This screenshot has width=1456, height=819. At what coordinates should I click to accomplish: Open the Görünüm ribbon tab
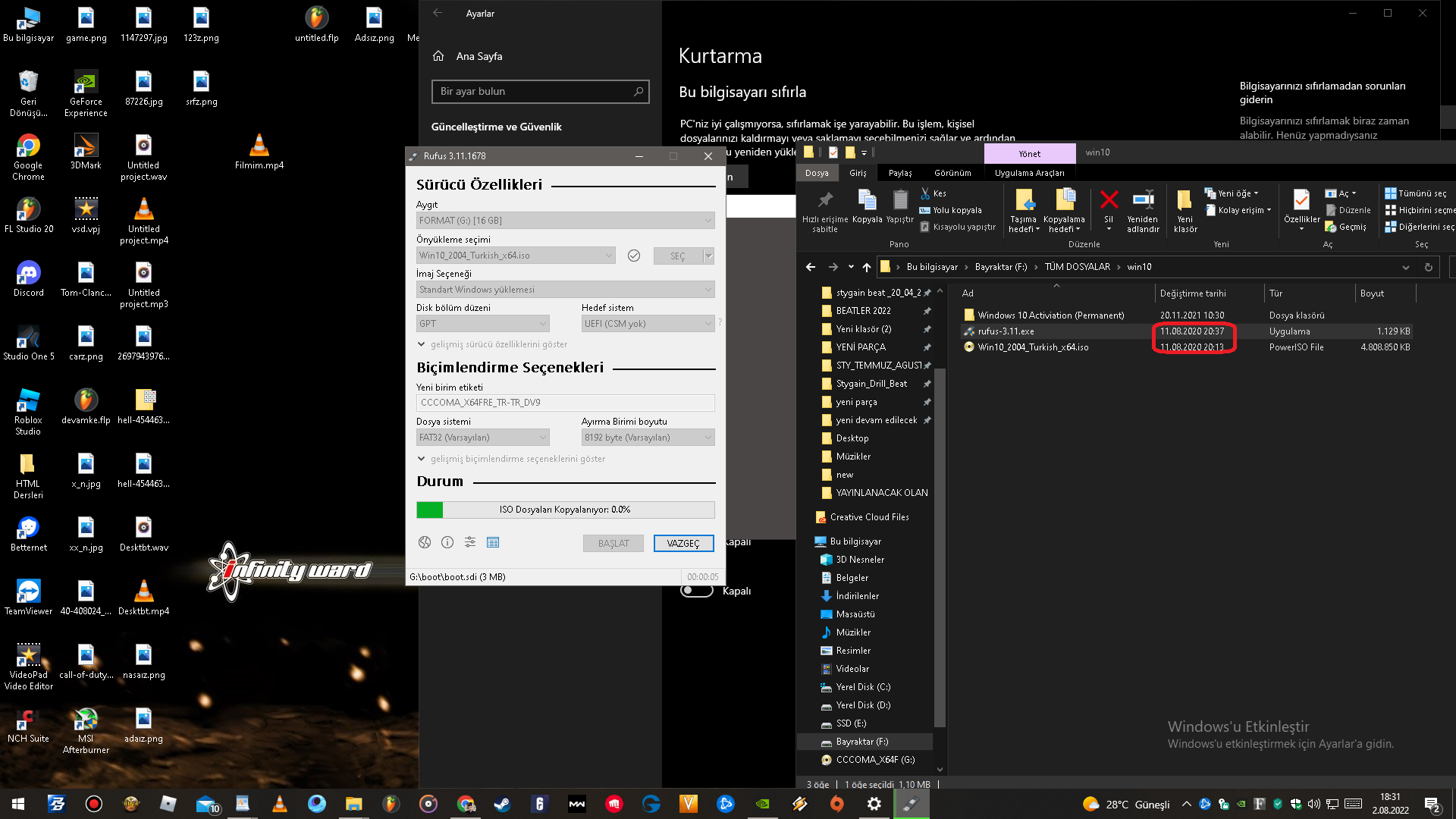(952, 173)
